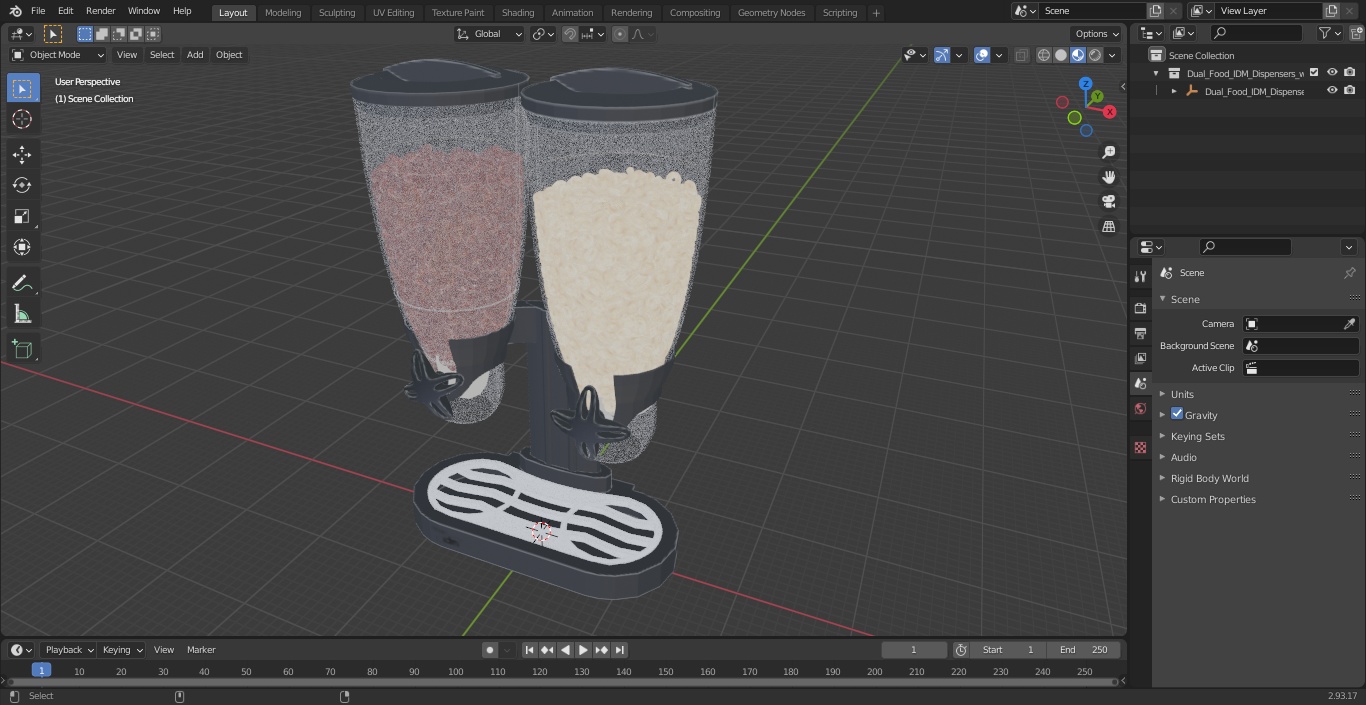The image size is (1366, 705).
Task: Click the Blender logo menu
Action: pos(16,11)
